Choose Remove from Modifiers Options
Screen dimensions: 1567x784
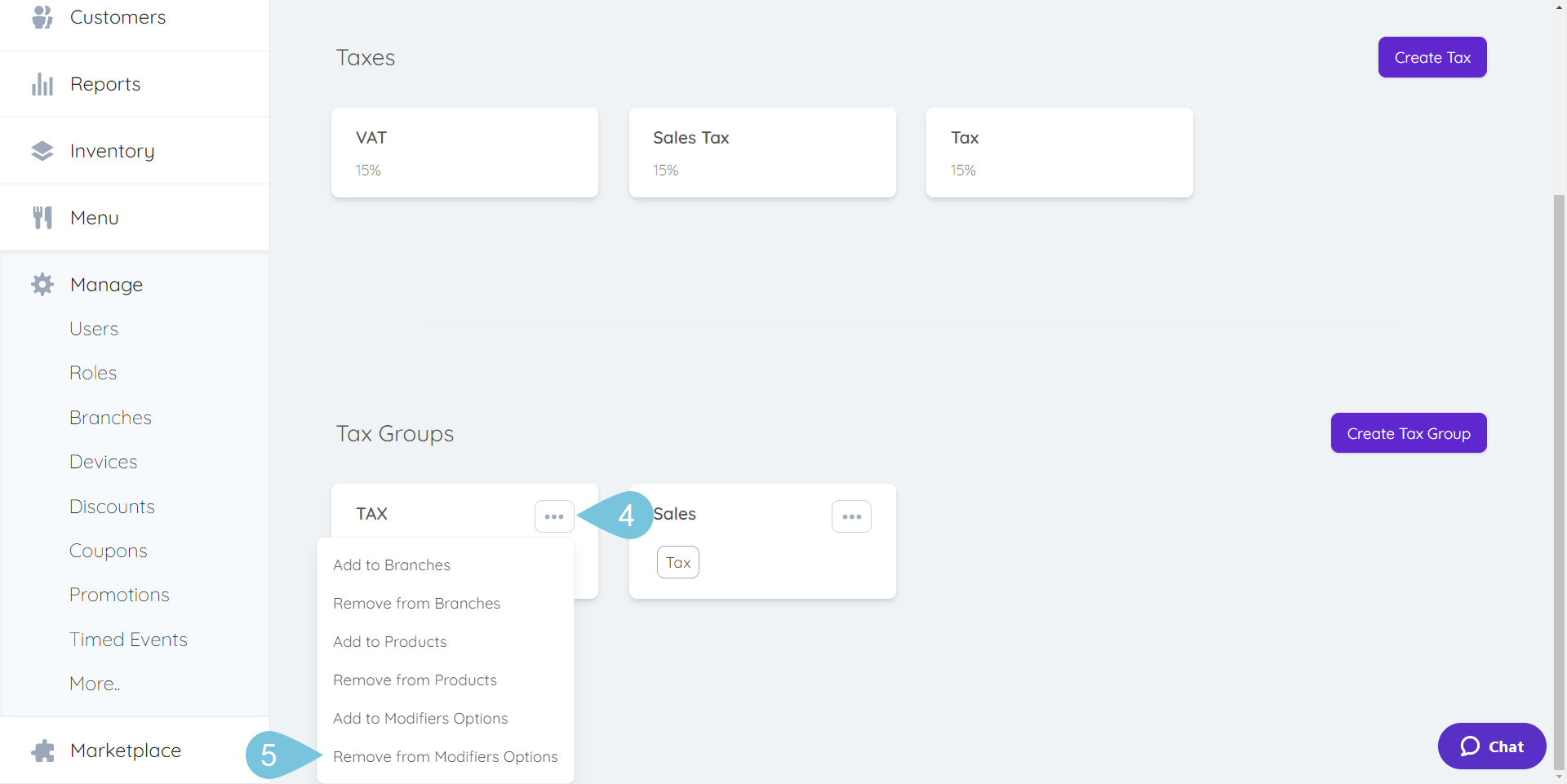pyautogui.click(x=446, y=757)
